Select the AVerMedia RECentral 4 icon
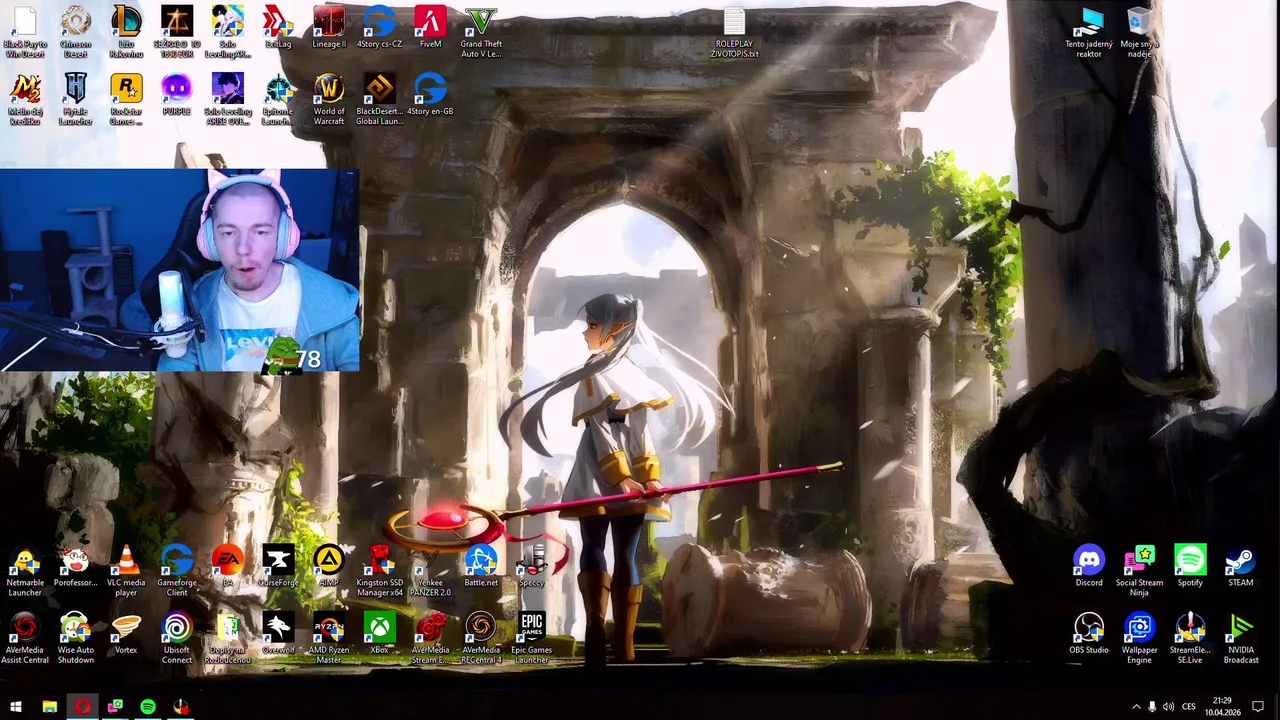The image size is (1280, 720). coord(481,638)
